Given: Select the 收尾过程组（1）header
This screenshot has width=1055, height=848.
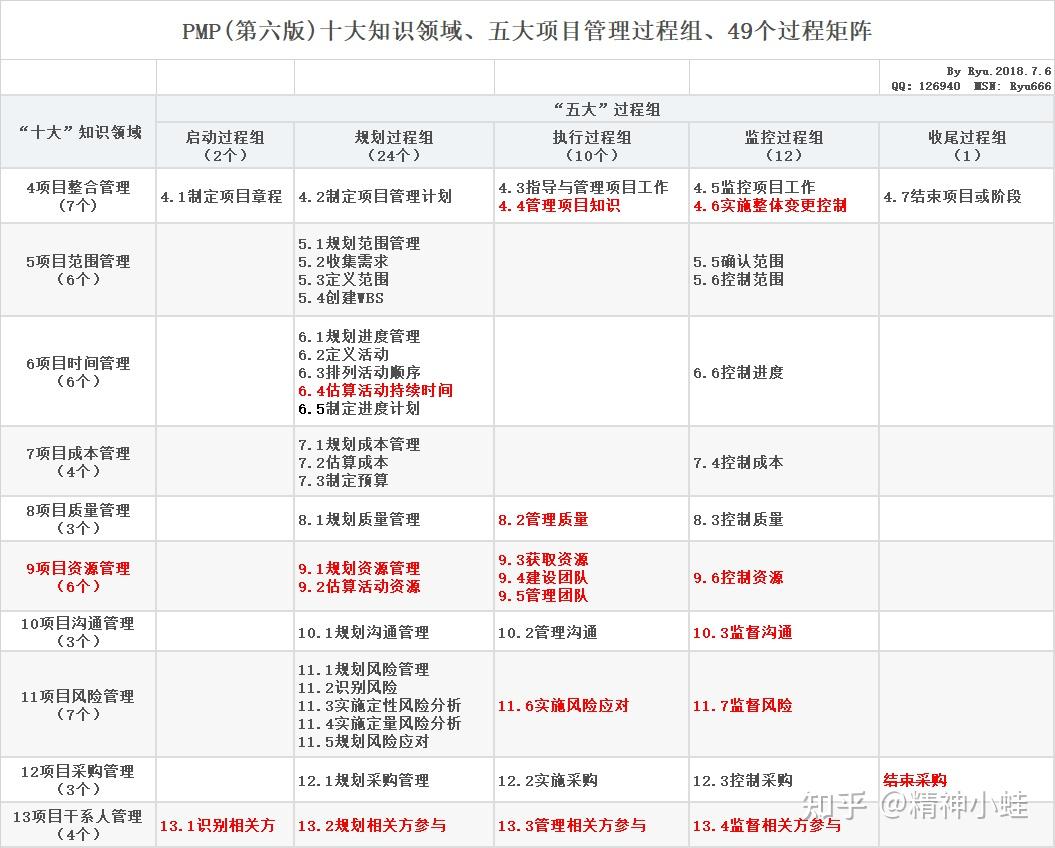Looking at the screenshot, I should pyautogui.click(x=965, y=145).
